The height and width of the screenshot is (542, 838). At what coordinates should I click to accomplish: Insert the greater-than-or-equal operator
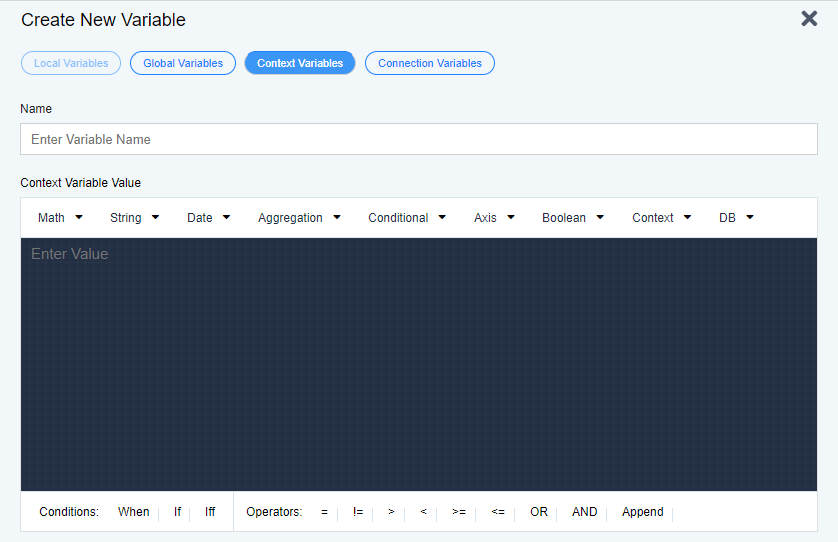458,512
